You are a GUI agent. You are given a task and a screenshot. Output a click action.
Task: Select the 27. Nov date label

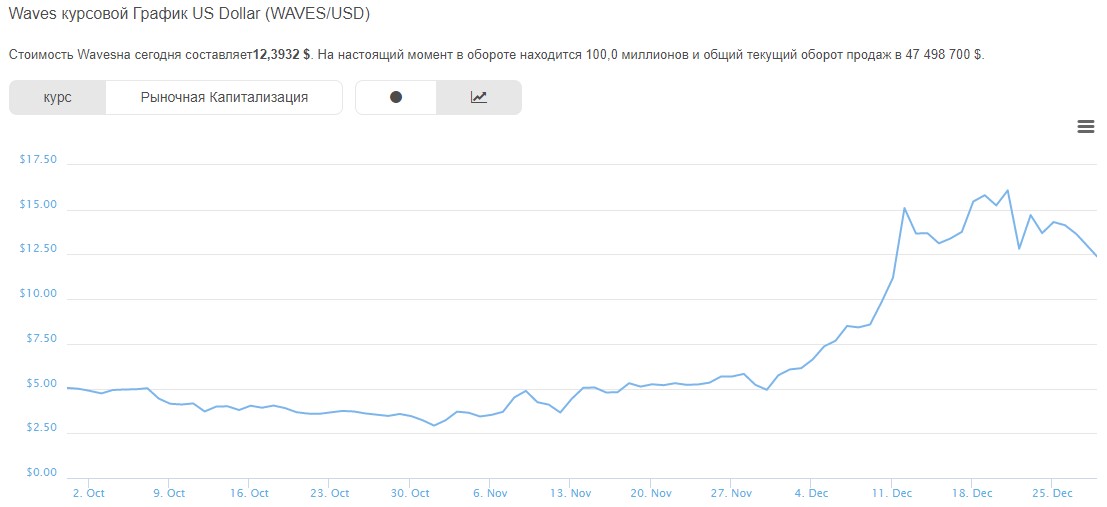pos(731,493)
